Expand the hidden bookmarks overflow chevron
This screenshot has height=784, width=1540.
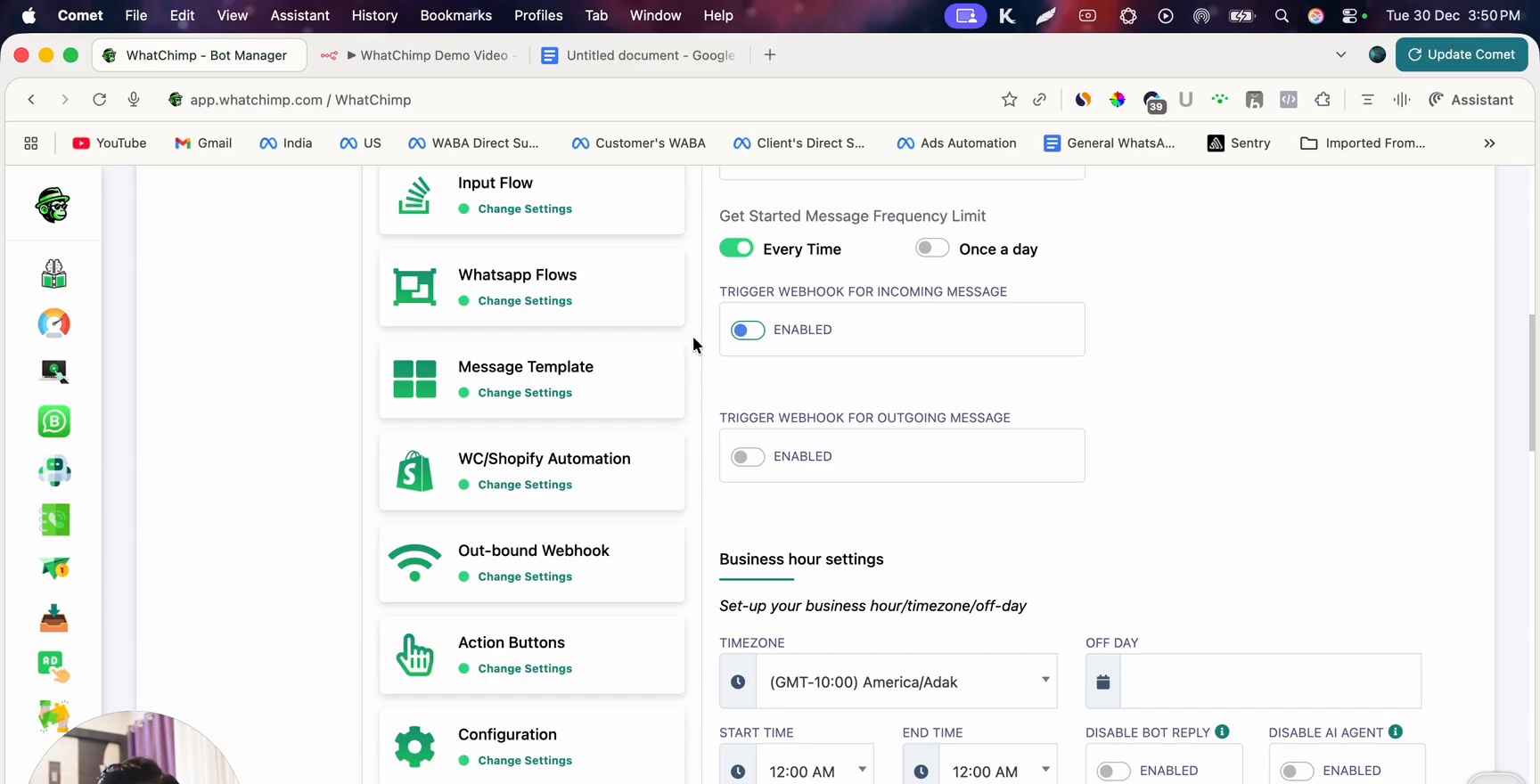point(1489,143)
